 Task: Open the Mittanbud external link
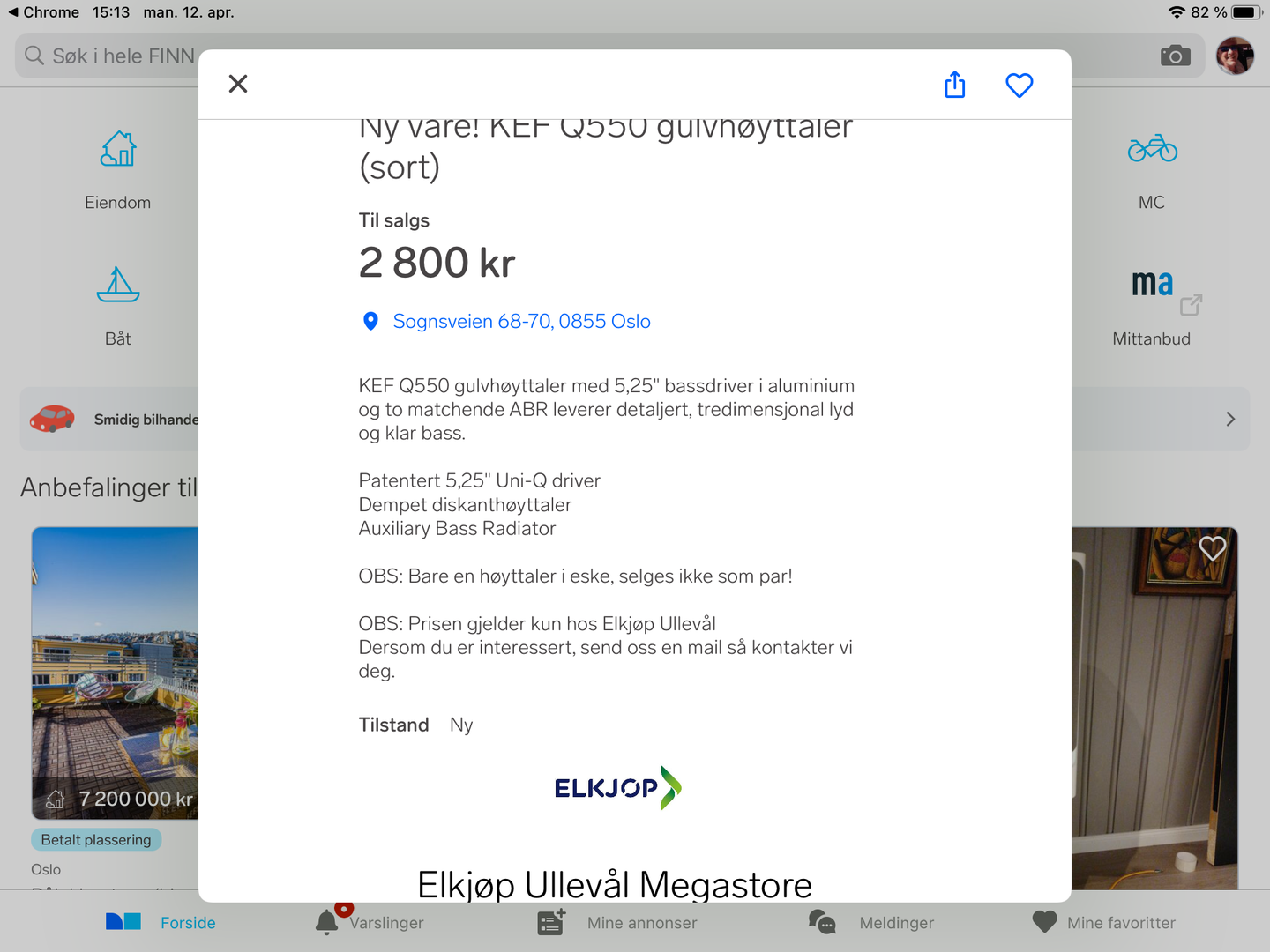click(x=1152, y=307)
